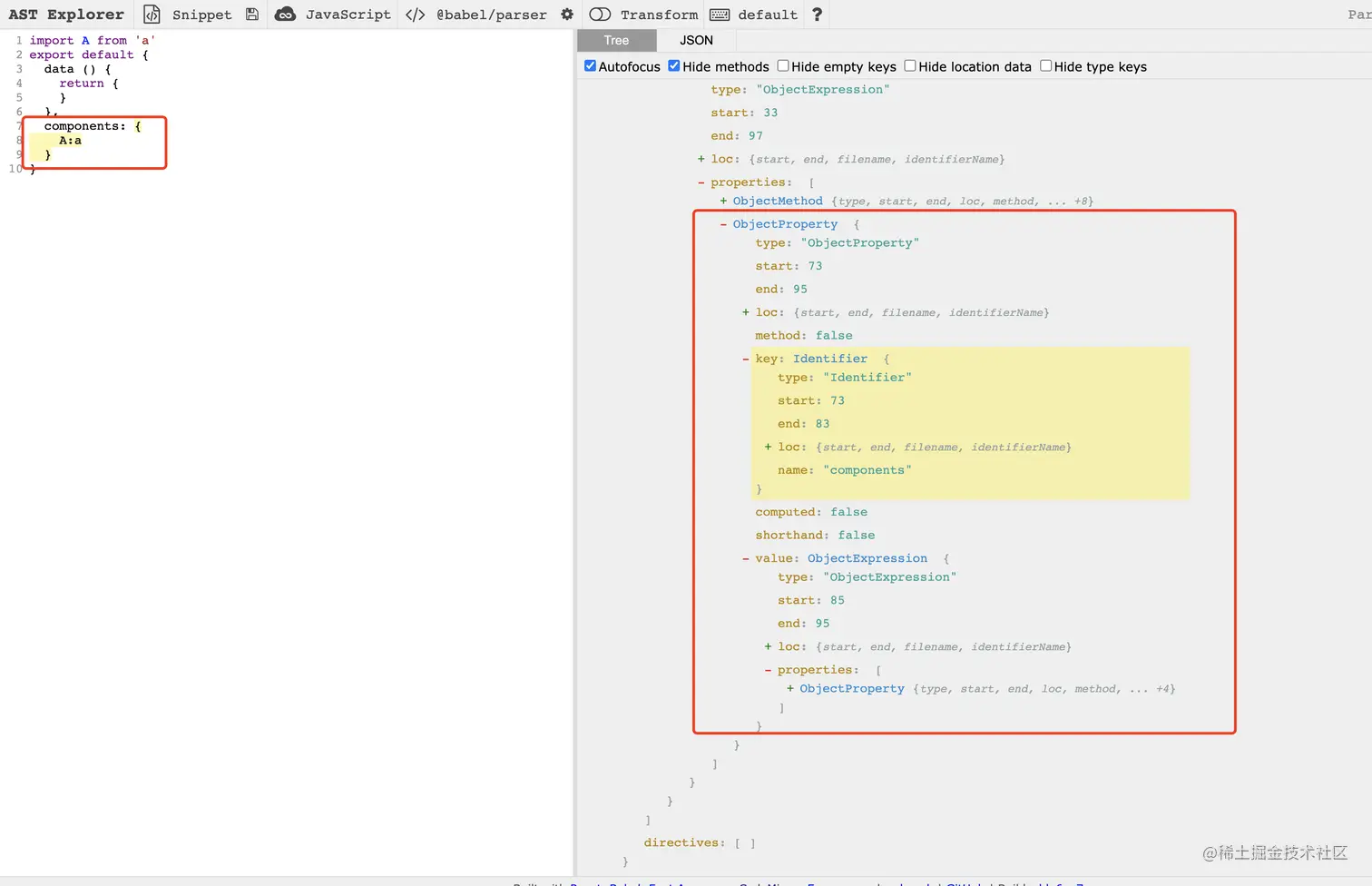Disable the Hide methods checkbox
1372x886 pixels.
674,66
